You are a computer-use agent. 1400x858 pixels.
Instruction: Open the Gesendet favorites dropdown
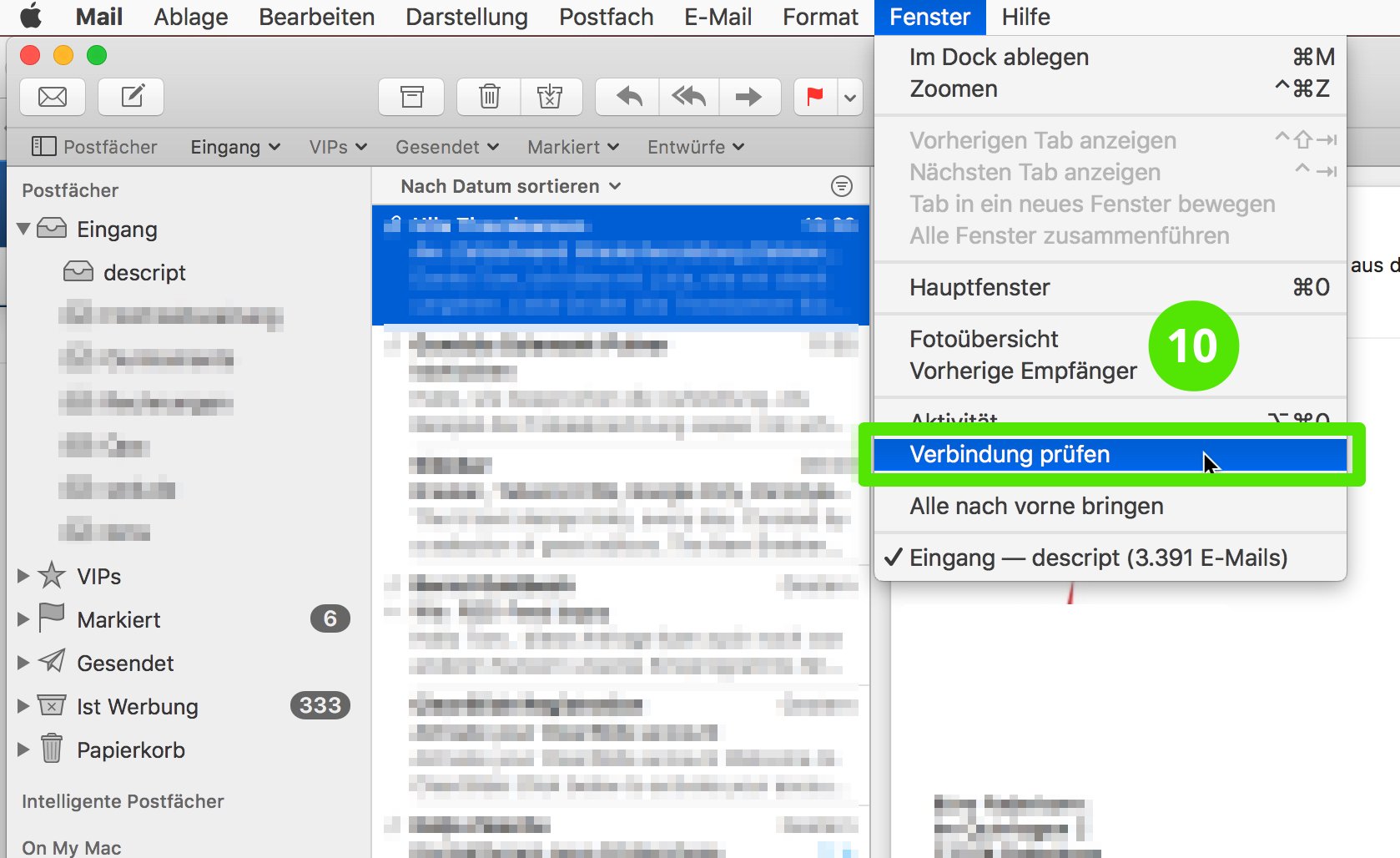click(x=447, y=147)
